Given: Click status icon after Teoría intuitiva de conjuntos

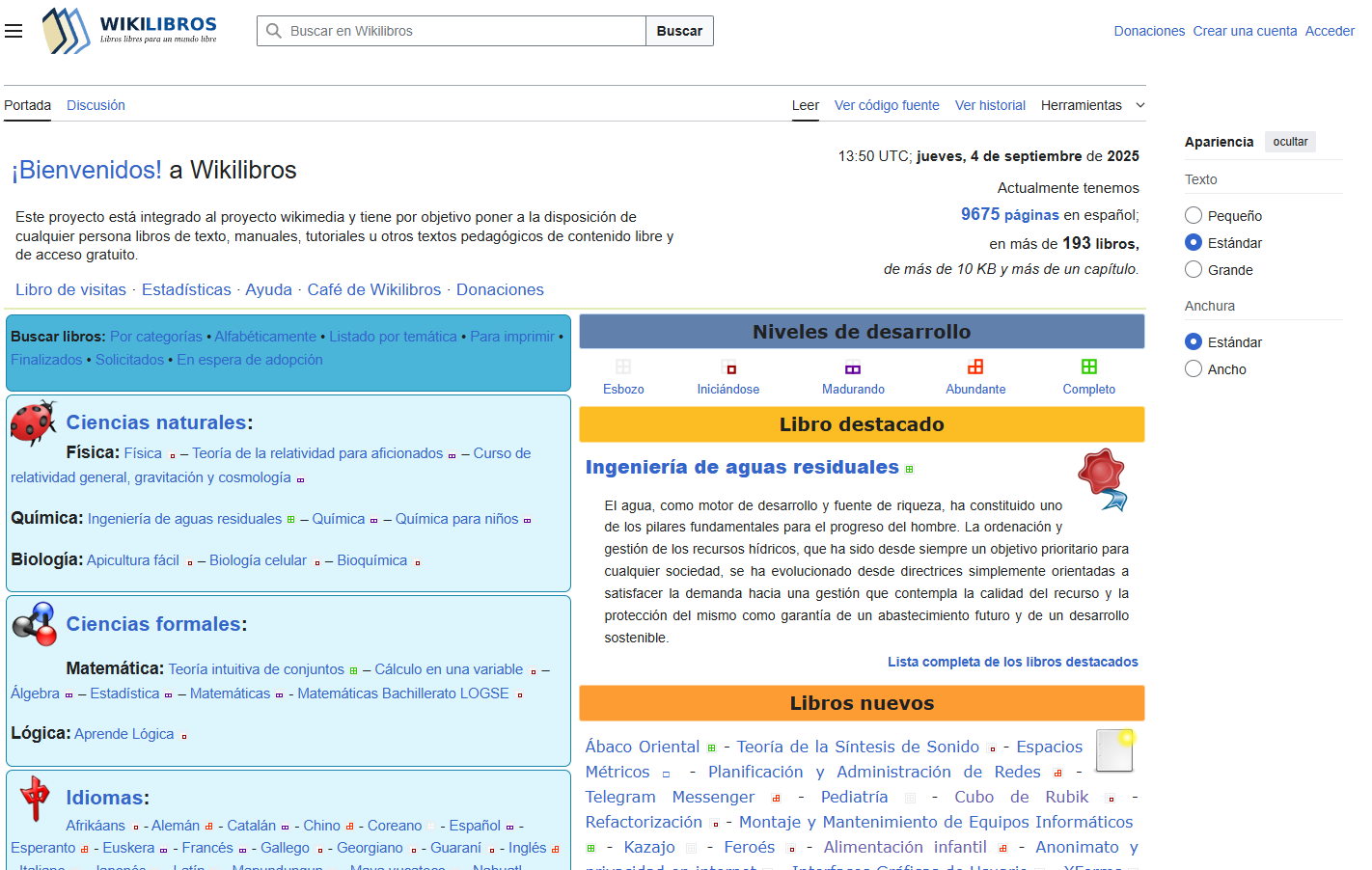Looking at the screenshot, I should coord(353,670).
